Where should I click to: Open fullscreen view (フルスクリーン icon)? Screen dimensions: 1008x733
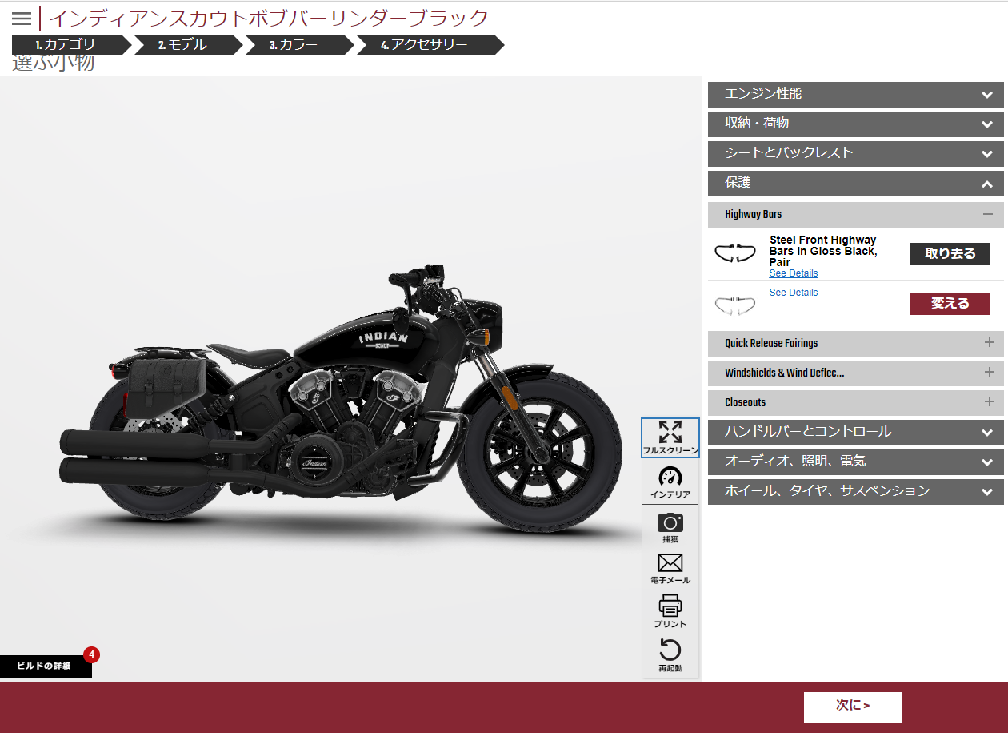(670, 437)
